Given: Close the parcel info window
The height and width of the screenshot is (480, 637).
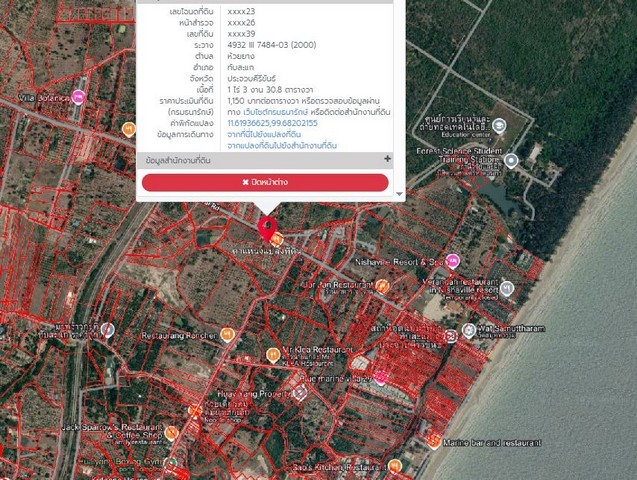Looking at the screenshot, I should point(265,182).
